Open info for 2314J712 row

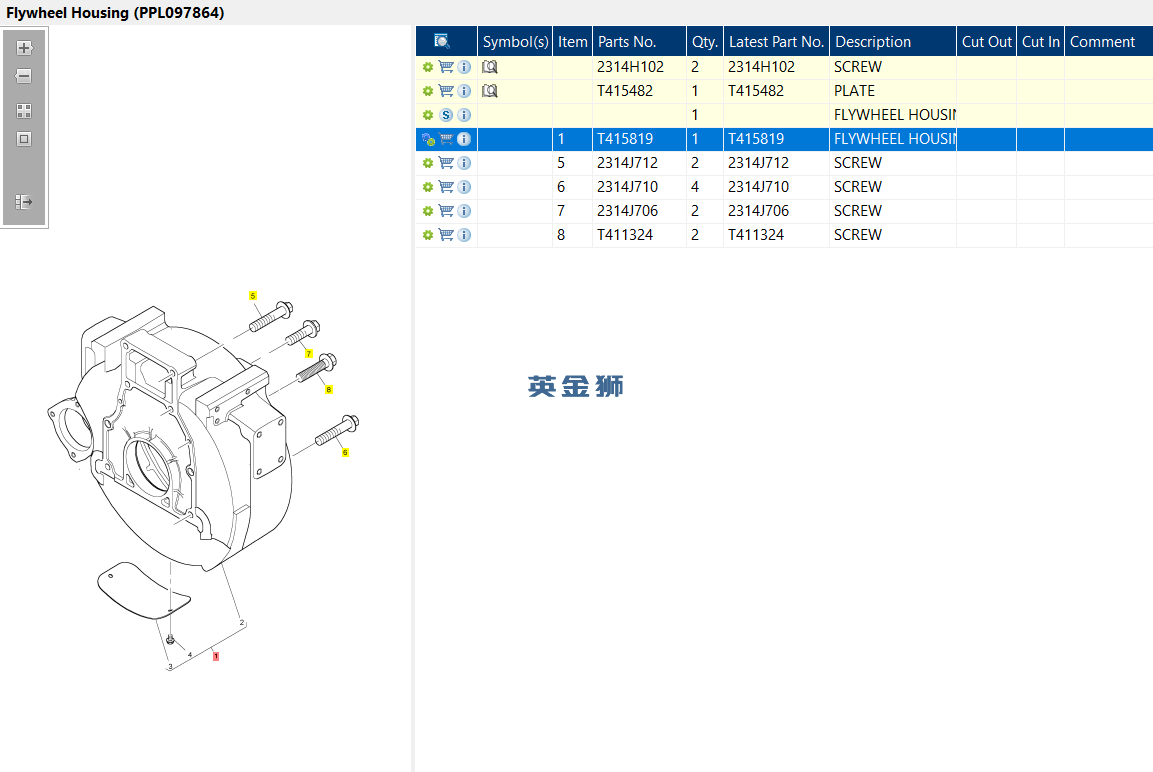point(464,163)
